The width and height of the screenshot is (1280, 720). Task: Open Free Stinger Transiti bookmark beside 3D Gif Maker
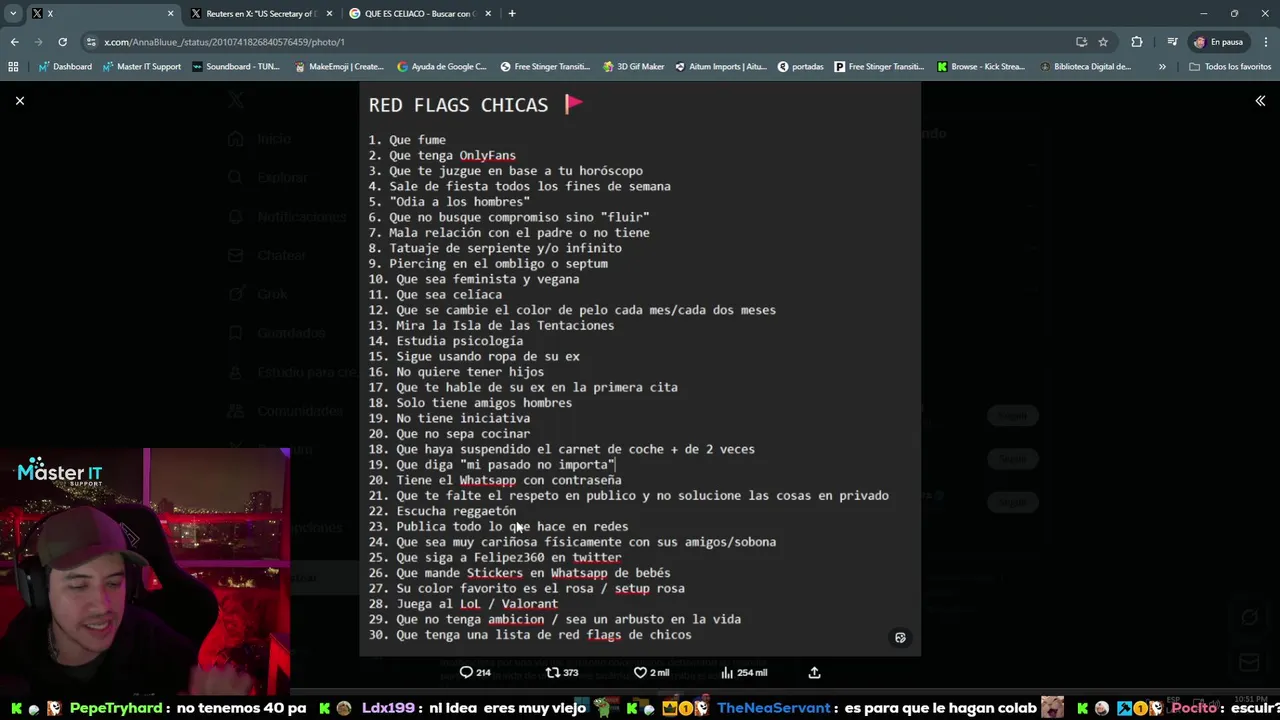click(545, 67)
